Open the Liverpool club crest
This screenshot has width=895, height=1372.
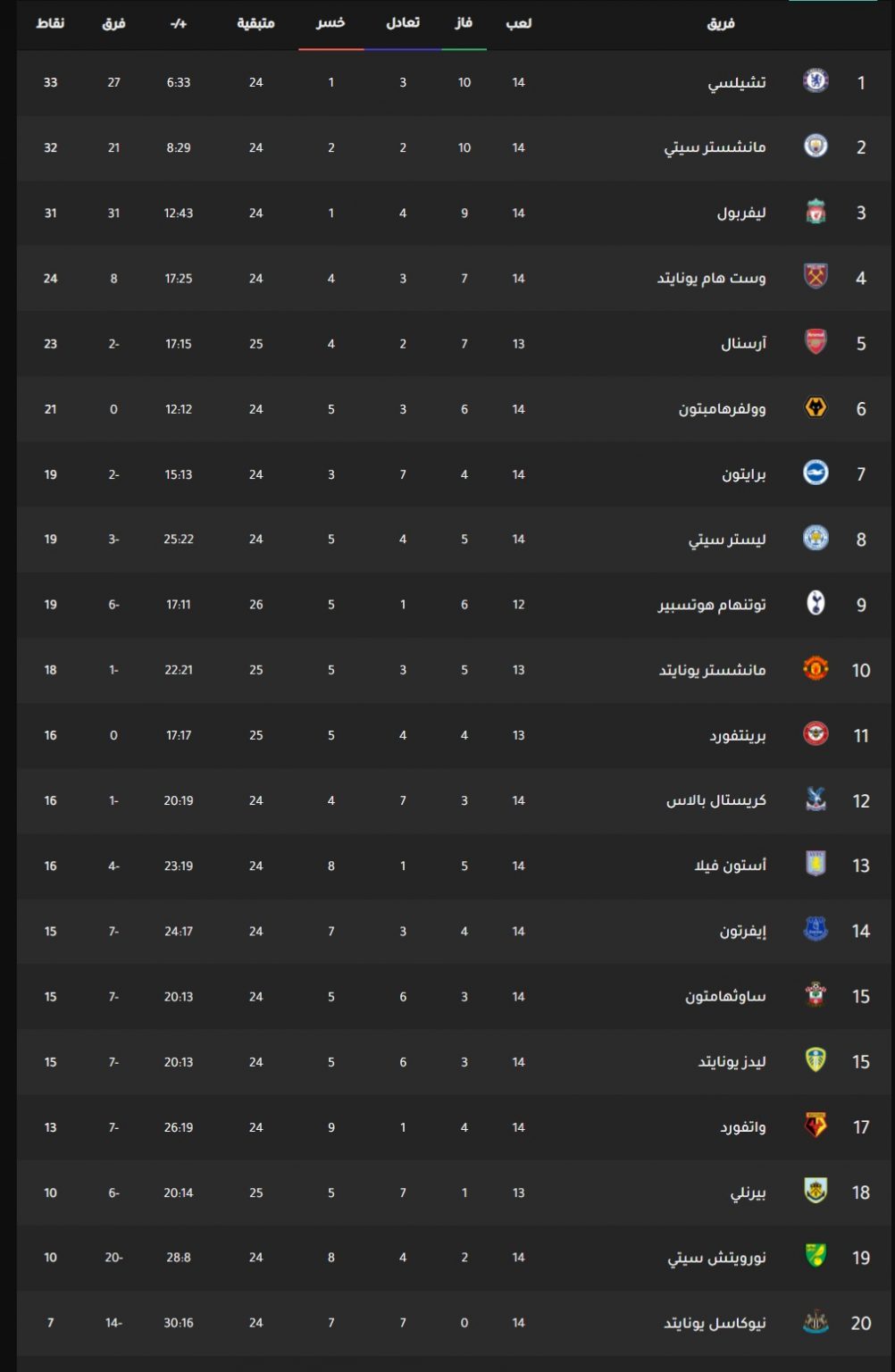(x=816, y=213)
